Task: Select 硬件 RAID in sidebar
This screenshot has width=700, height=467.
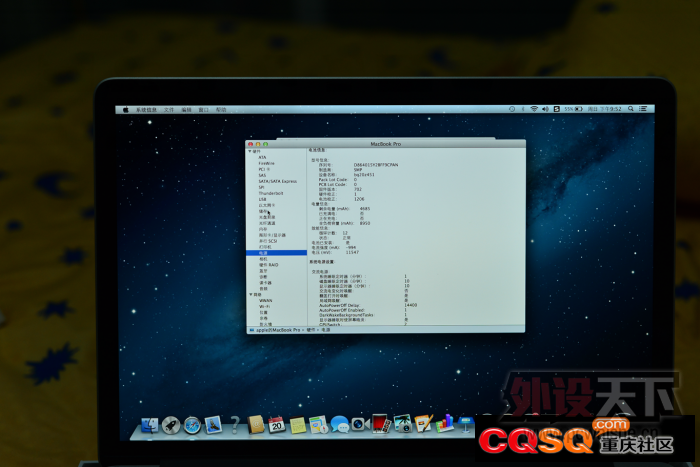Action: [x=269, y=265]
